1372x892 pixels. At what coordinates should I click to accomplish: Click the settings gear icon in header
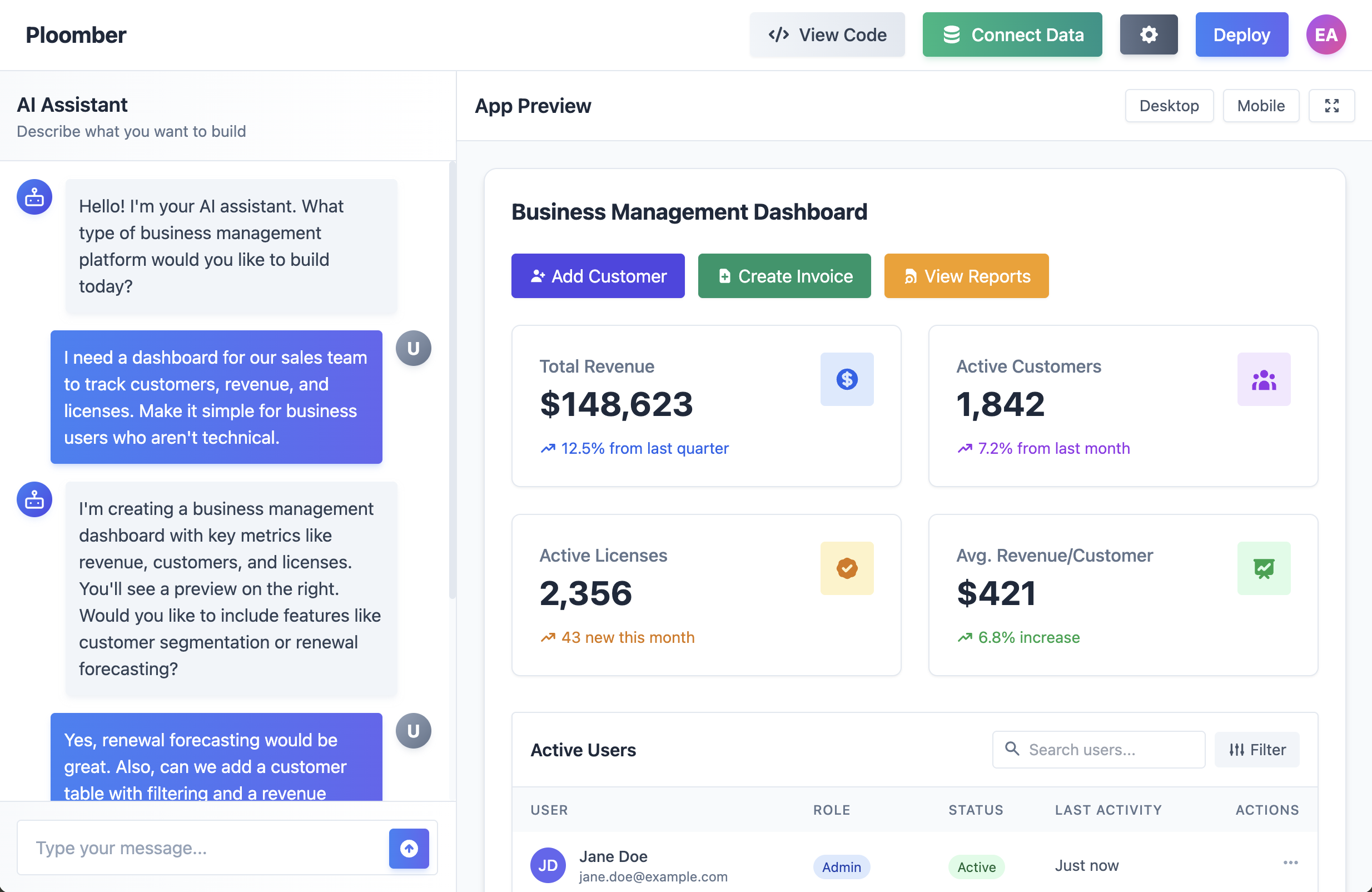tap(1148, 34)
